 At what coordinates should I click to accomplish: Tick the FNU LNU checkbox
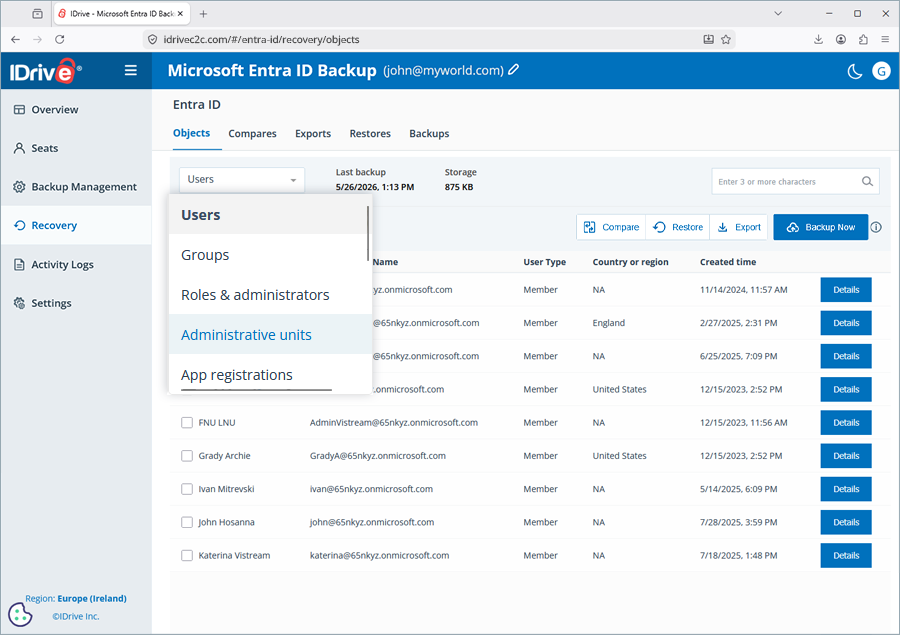(187, 423)
